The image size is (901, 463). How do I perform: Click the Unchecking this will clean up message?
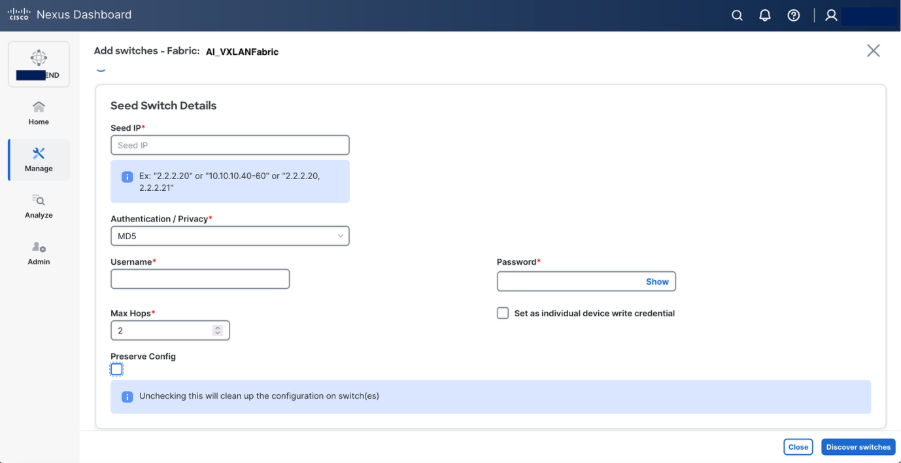click(x=259, y=396)
